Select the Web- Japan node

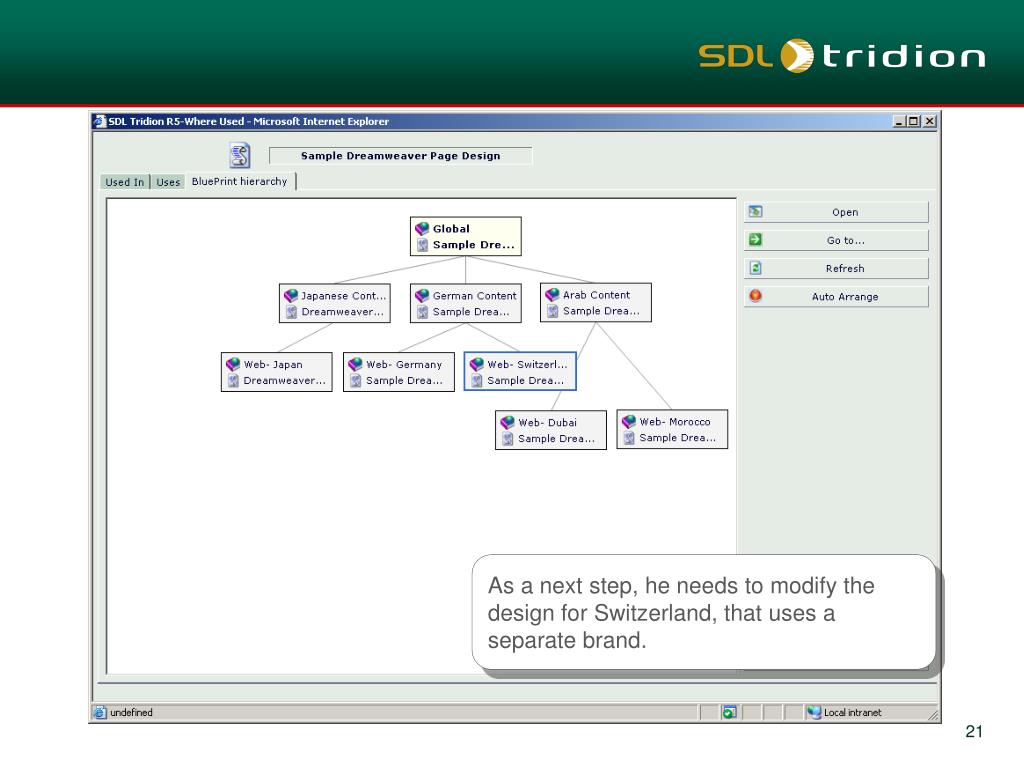(277, 372)
